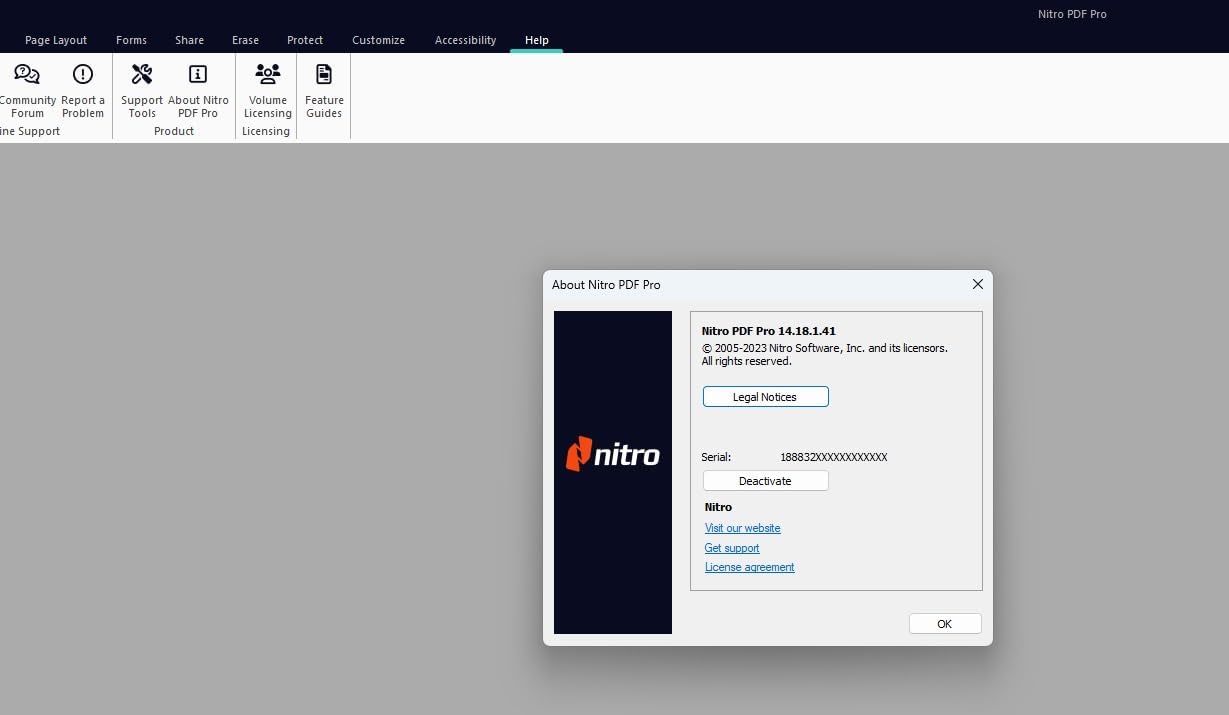The width and height of the screenshot is (1229, 715).
Task: View the Legal Notices
Action: coord(765,396)
